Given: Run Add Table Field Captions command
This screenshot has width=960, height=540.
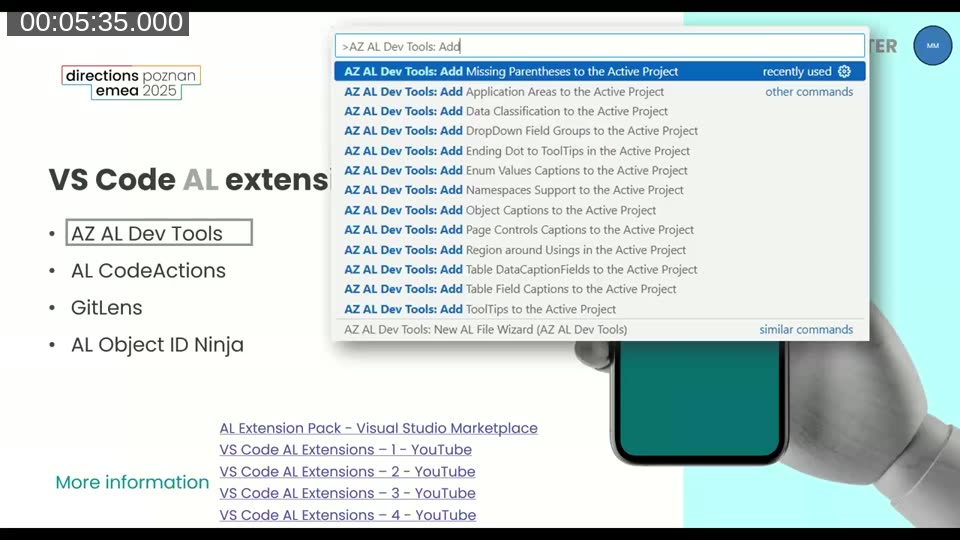Looking at the screenshot, I should coord(600,289).
